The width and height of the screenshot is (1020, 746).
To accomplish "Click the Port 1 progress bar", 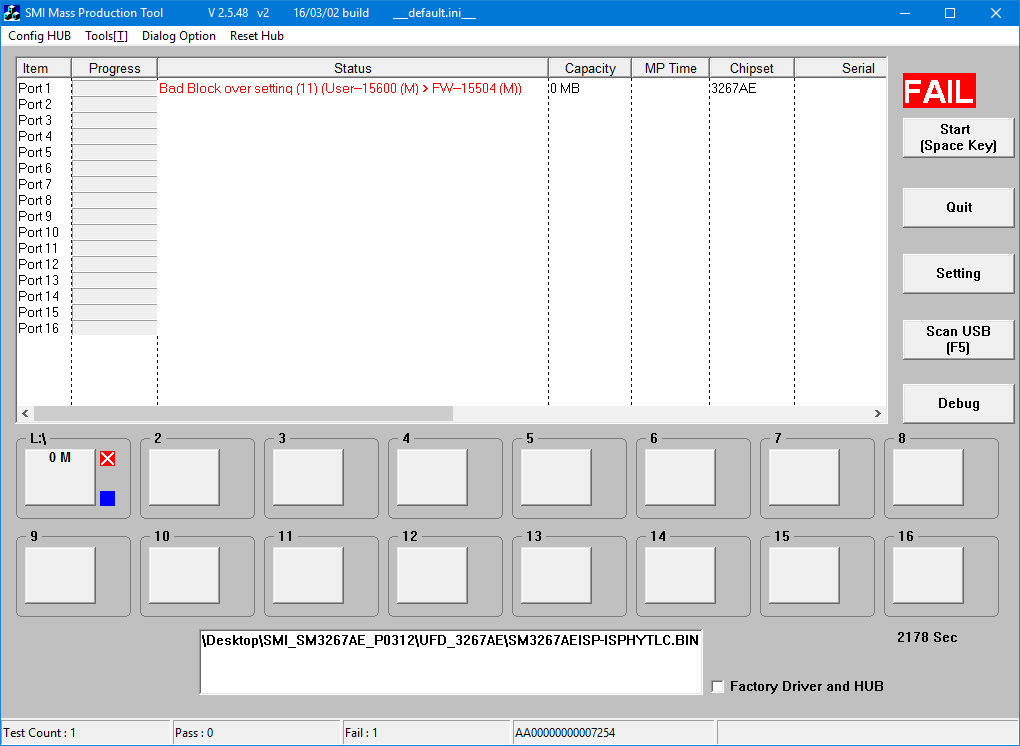I will (x=114, y=88).
